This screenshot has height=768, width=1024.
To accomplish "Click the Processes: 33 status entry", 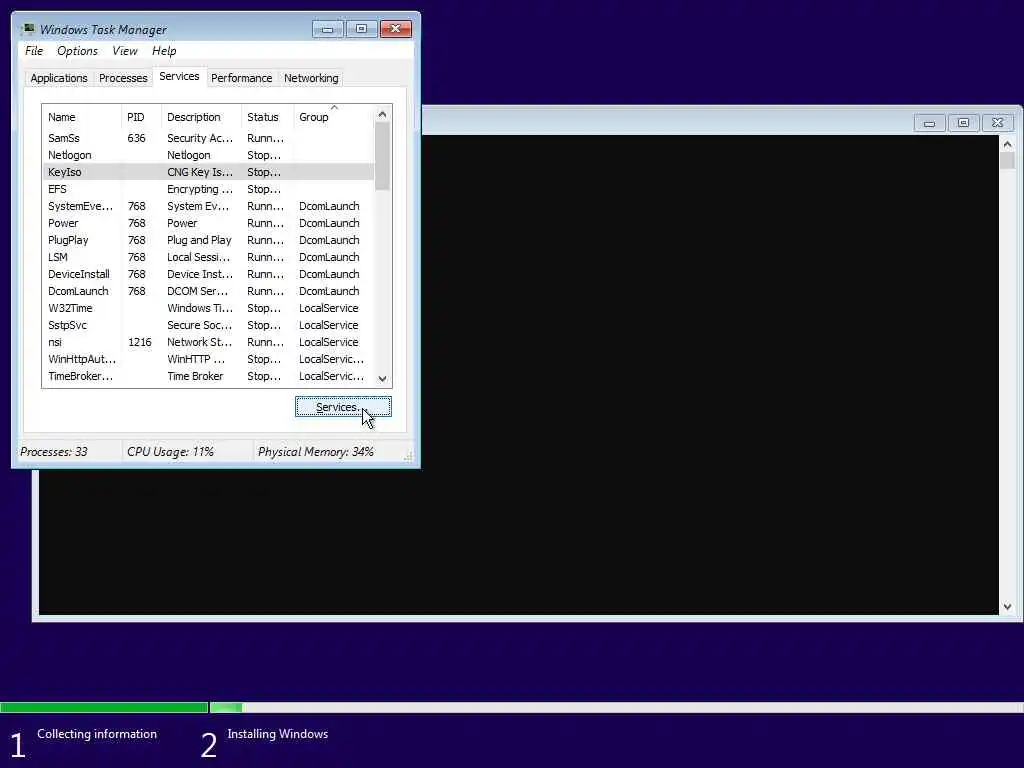I will pos(54,452).
